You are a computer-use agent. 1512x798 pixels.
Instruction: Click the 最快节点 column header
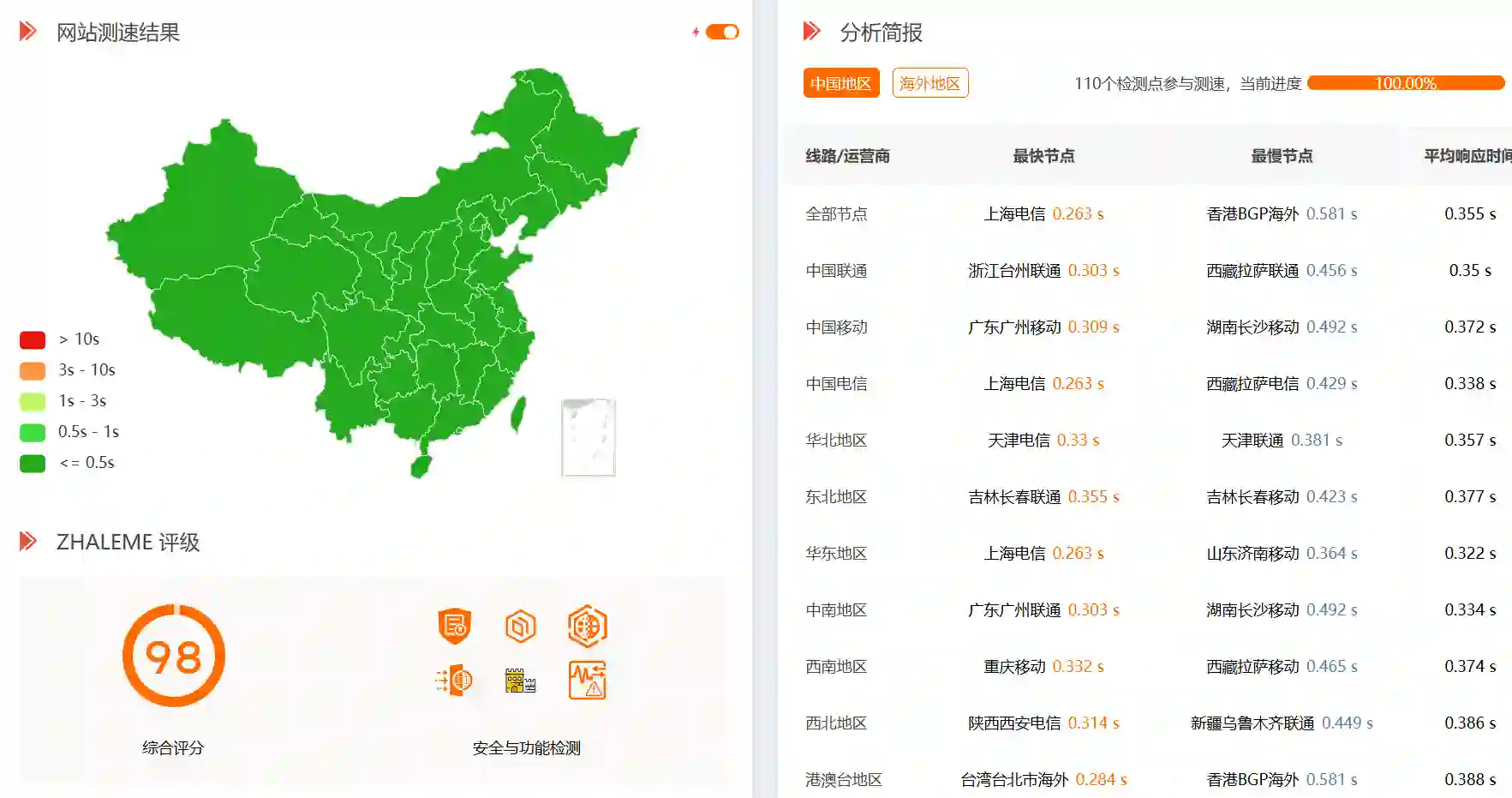1043,156
